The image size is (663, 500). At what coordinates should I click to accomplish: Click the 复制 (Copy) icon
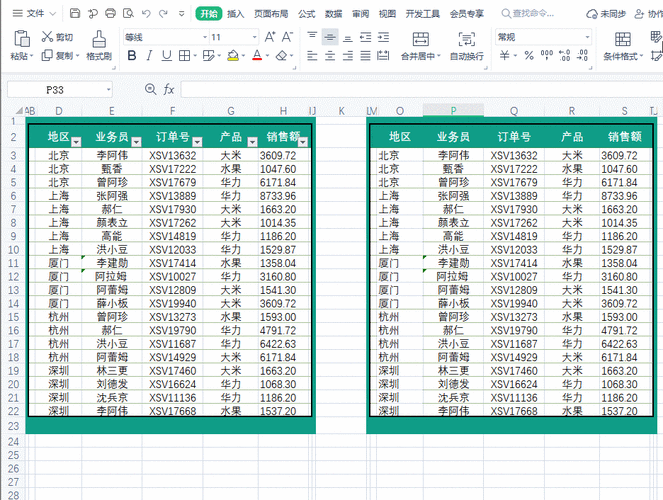coord(47,55)
